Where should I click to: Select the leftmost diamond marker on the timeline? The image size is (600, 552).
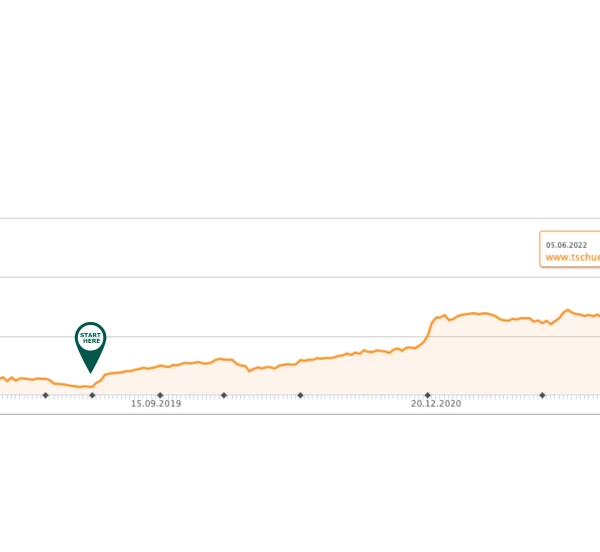(45, 395)
